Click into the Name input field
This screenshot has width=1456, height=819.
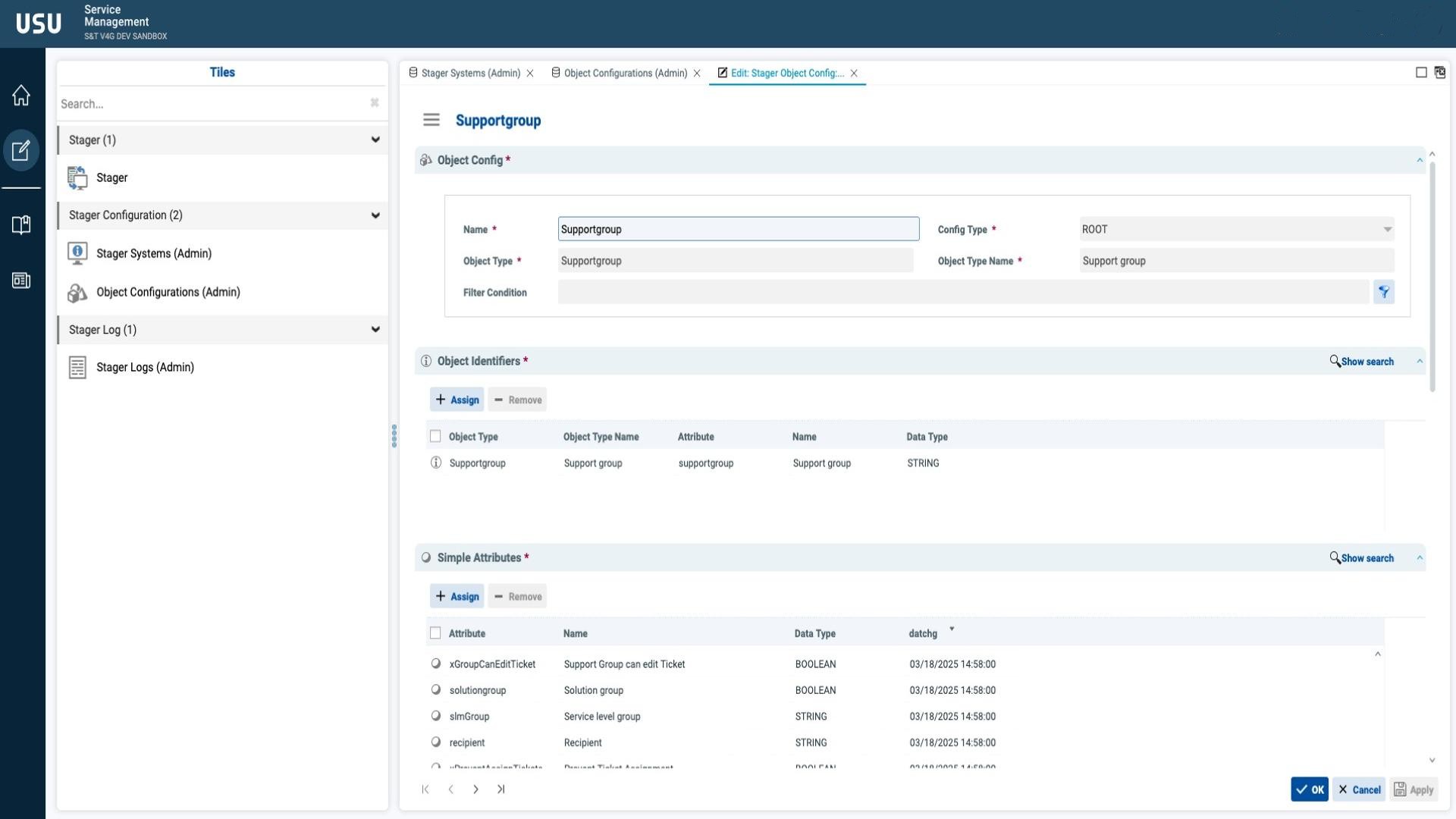pos(738,229)
